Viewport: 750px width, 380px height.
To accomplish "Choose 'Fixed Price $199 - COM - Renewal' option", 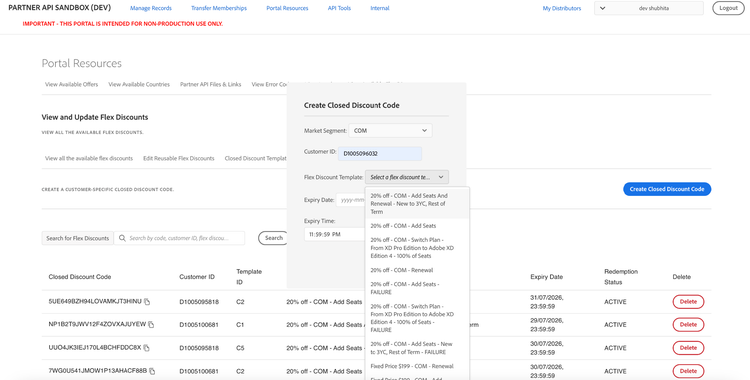I will pyautogui.click(x=417, y=366).
